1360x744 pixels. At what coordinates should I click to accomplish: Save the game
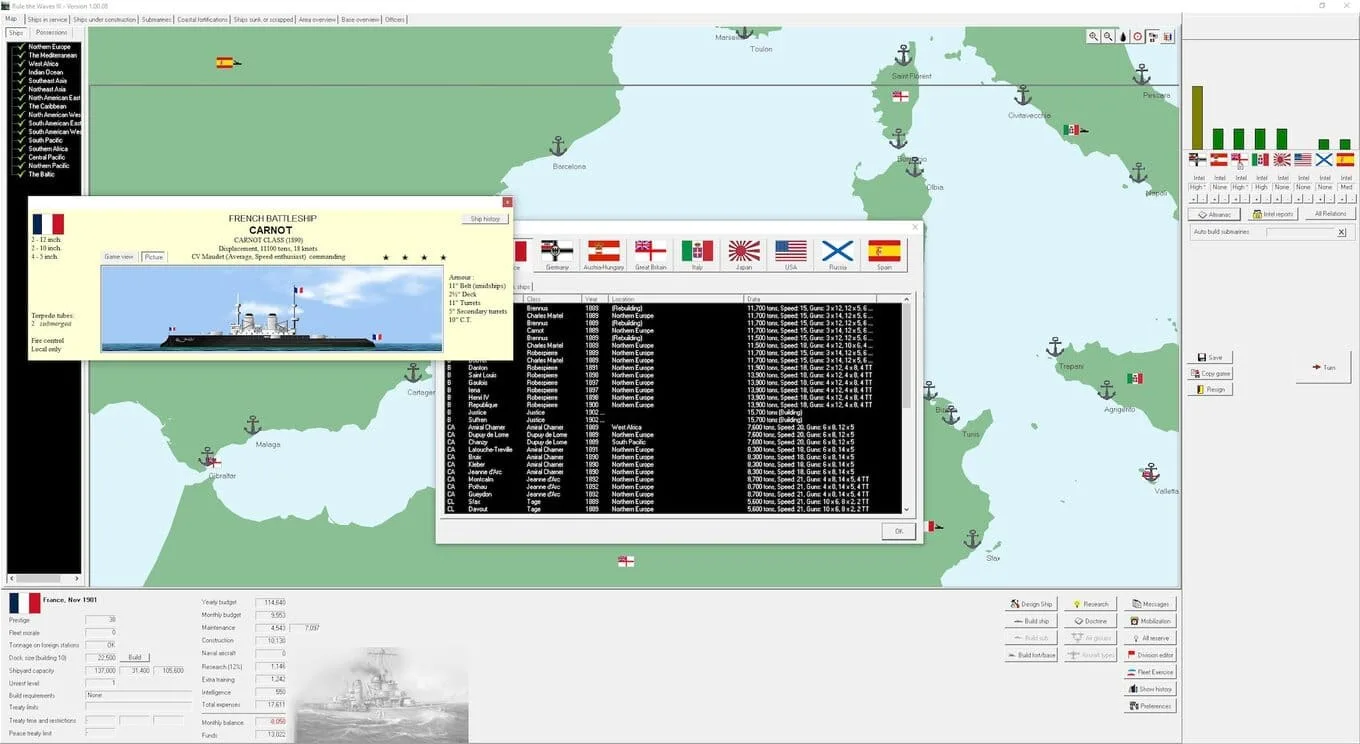(x=1211, y=357)
